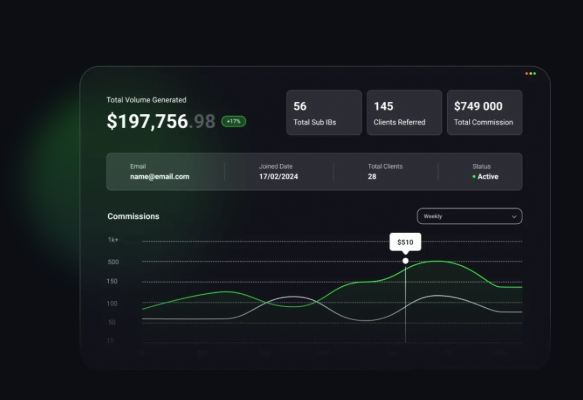Click the $510 chart tooltip
583x400 pixels.
[x=405, y=242]
